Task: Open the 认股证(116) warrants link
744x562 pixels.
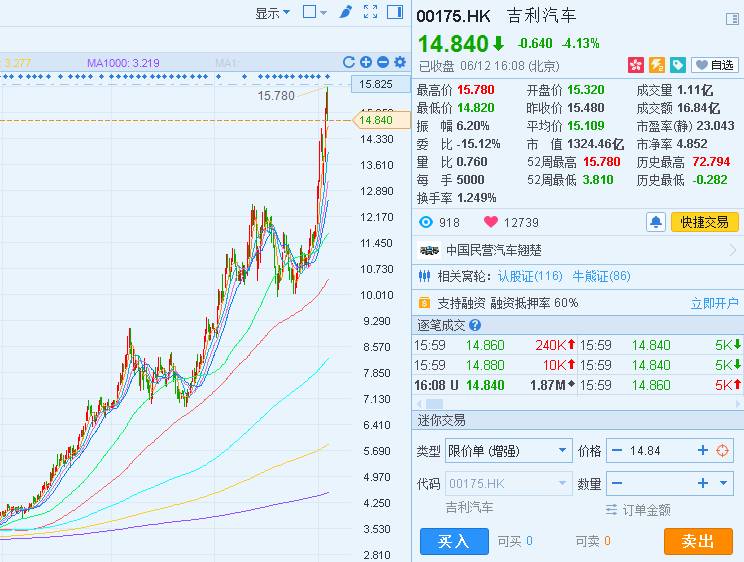Action: [530, 276]
